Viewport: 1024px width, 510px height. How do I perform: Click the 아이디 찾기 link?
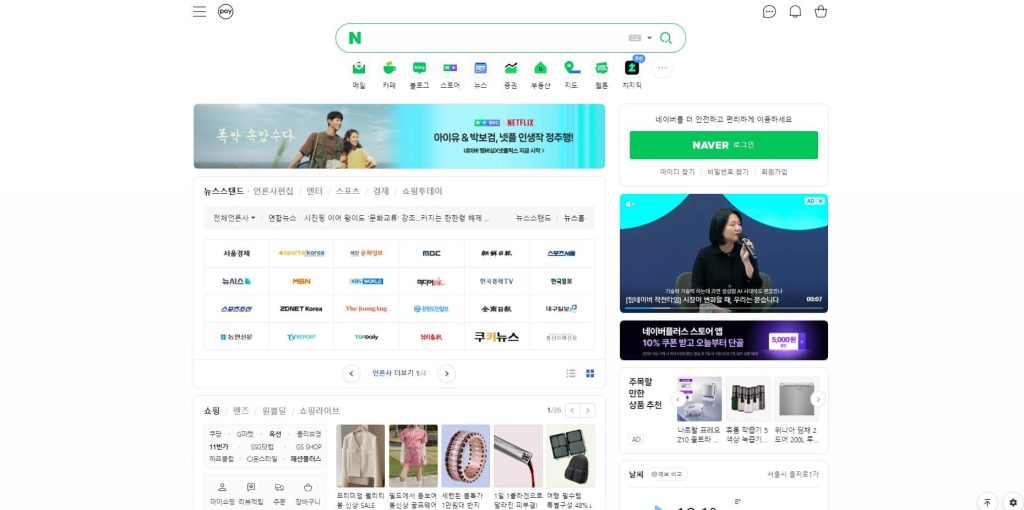coord(677,172)
